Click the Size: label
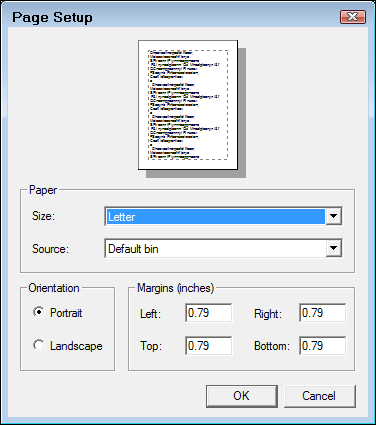Viewport: 376px width, 425px height. click(x=43, y=216)
